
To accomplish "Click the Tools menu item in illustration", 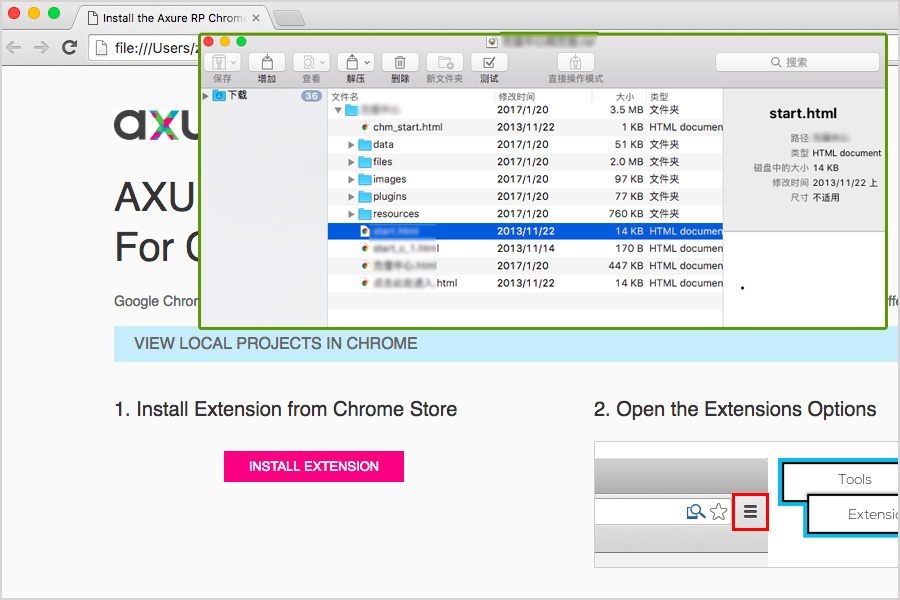I will [855, 479].
